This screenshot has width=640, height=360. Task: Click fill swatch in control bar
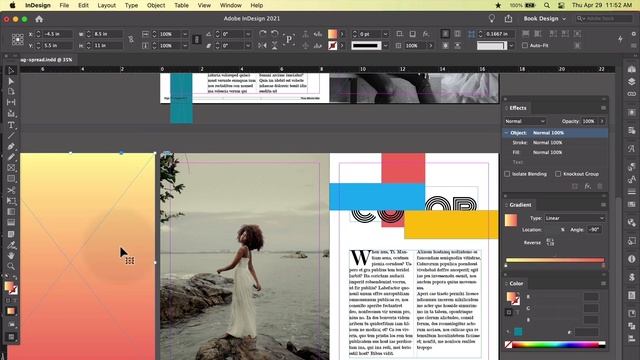click(x=333, y=34)
